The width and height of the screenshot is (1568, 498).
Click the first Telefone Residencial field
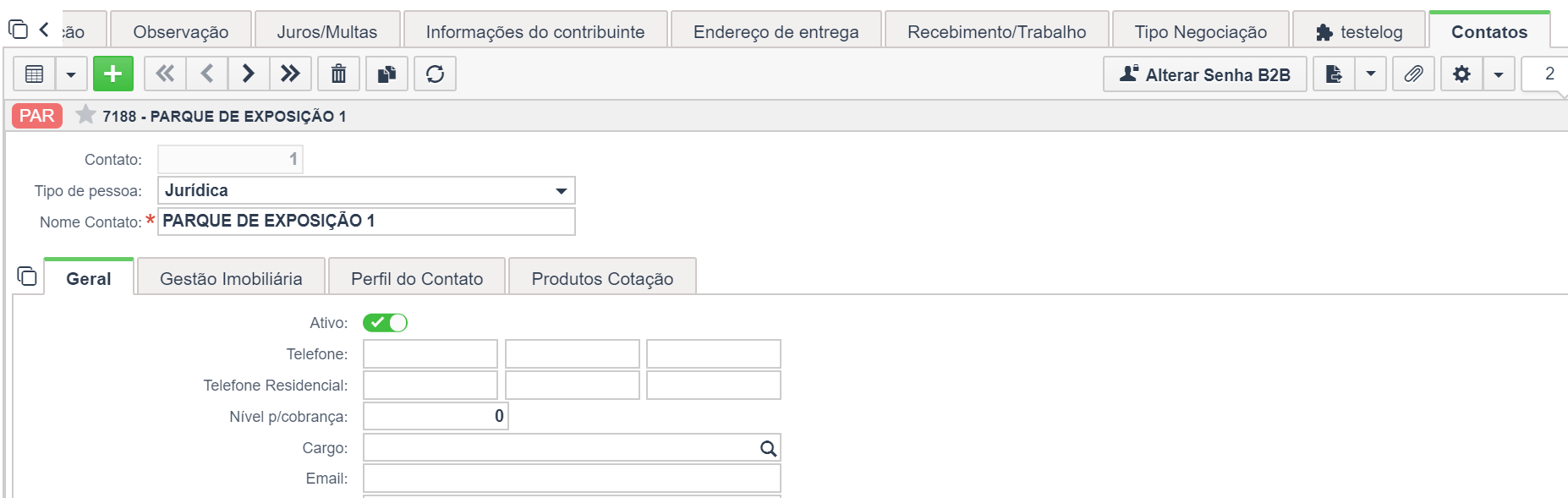click(430, 386)
